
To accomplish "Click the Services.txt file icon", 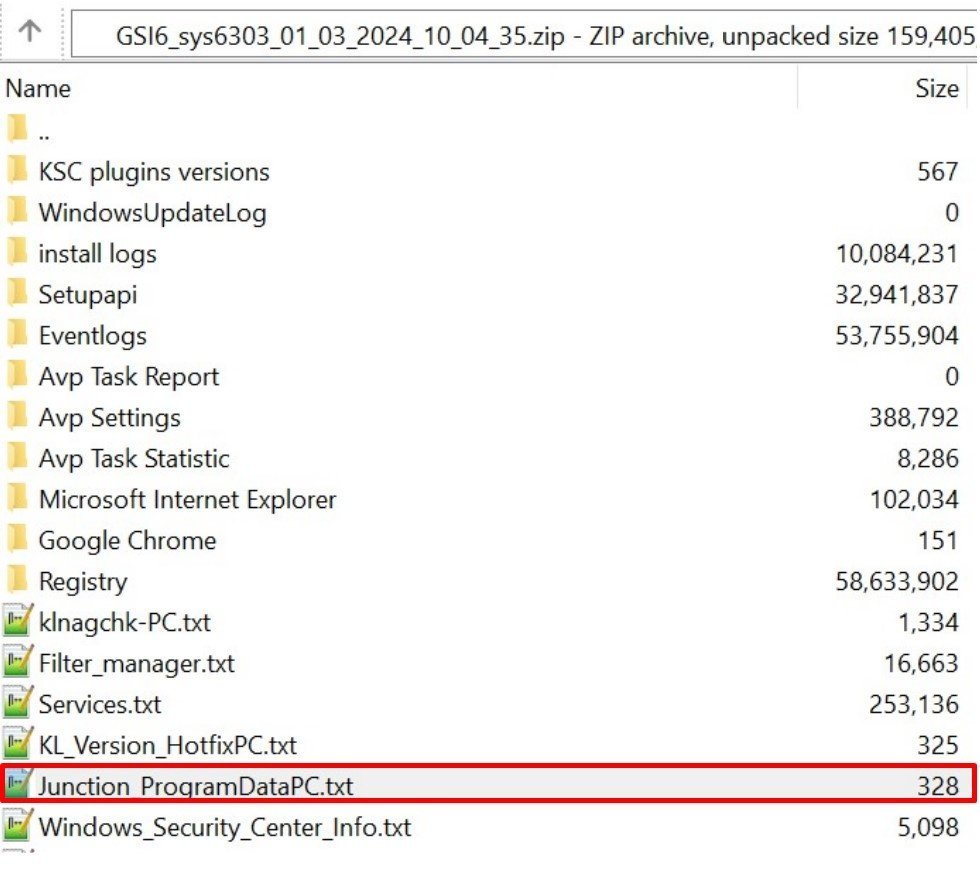I will click(x=17, y=702).
